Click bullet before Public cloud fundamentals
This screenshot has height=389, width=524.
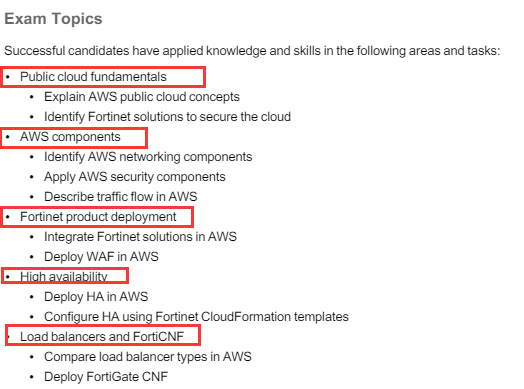(x=8, y=77)
